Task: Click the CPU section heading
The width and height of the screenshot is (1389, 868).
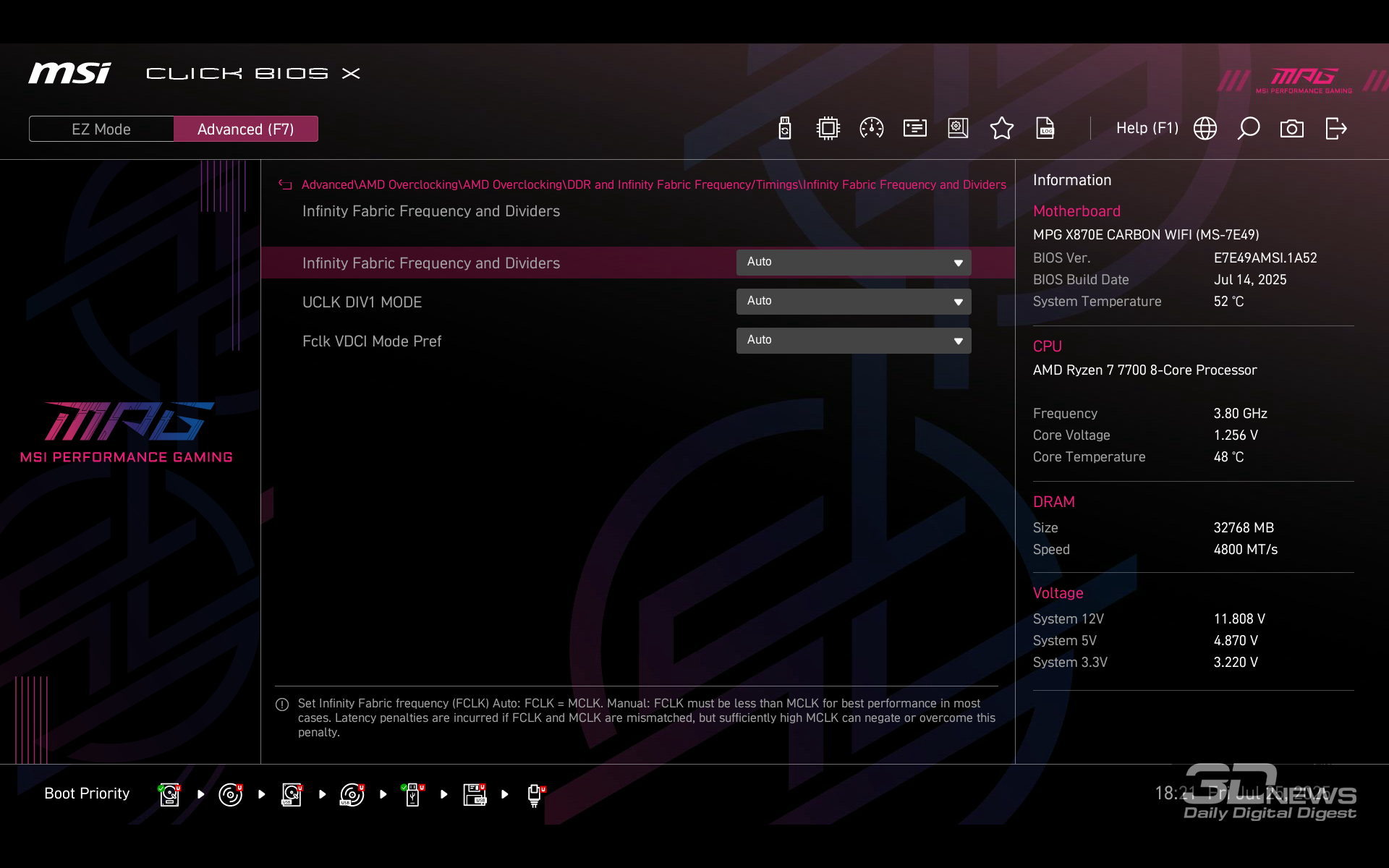Action: pos(1048,346)
